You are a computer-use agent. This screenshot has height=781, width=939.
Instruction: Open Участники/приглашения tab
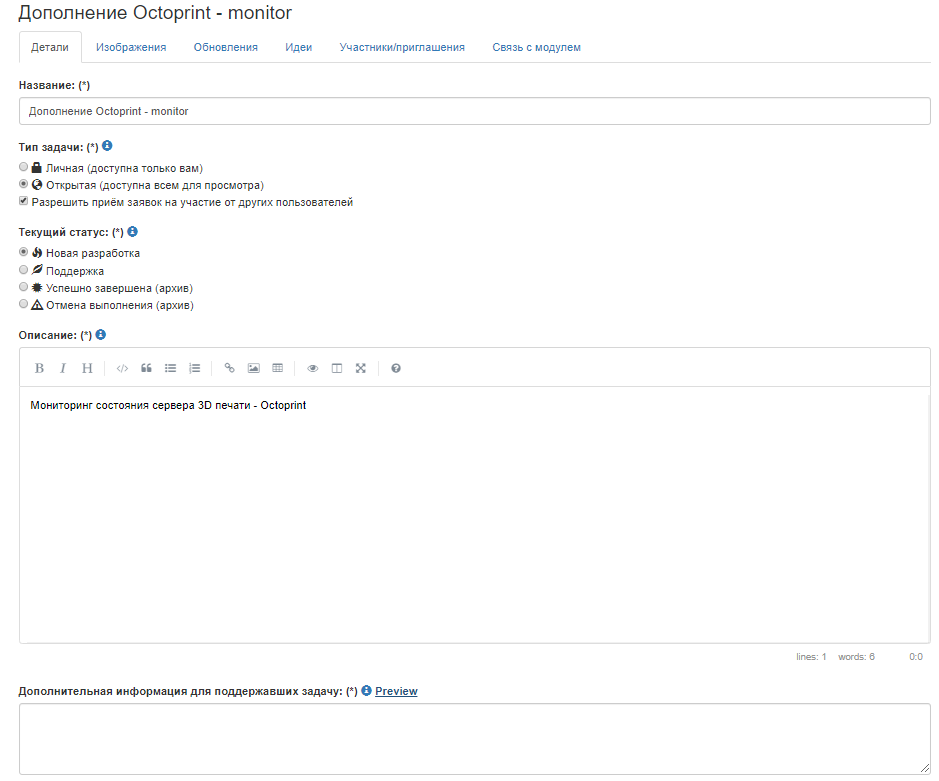click(402, 47)
